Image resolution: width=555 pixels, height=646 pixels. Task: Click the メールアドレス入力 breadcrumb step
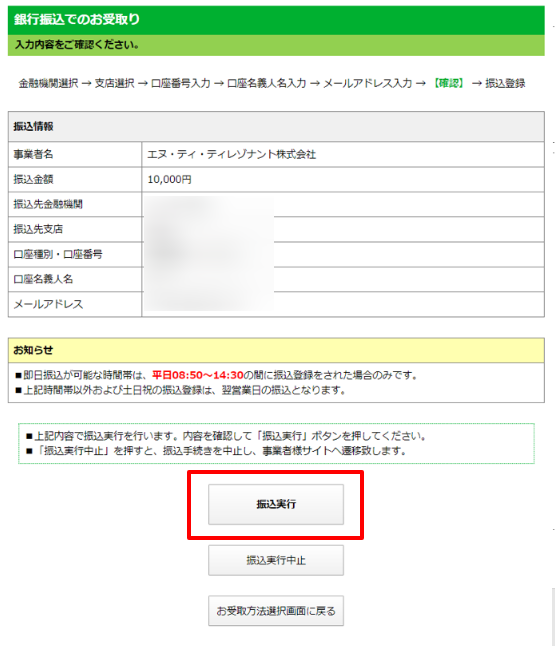(368, 83)
